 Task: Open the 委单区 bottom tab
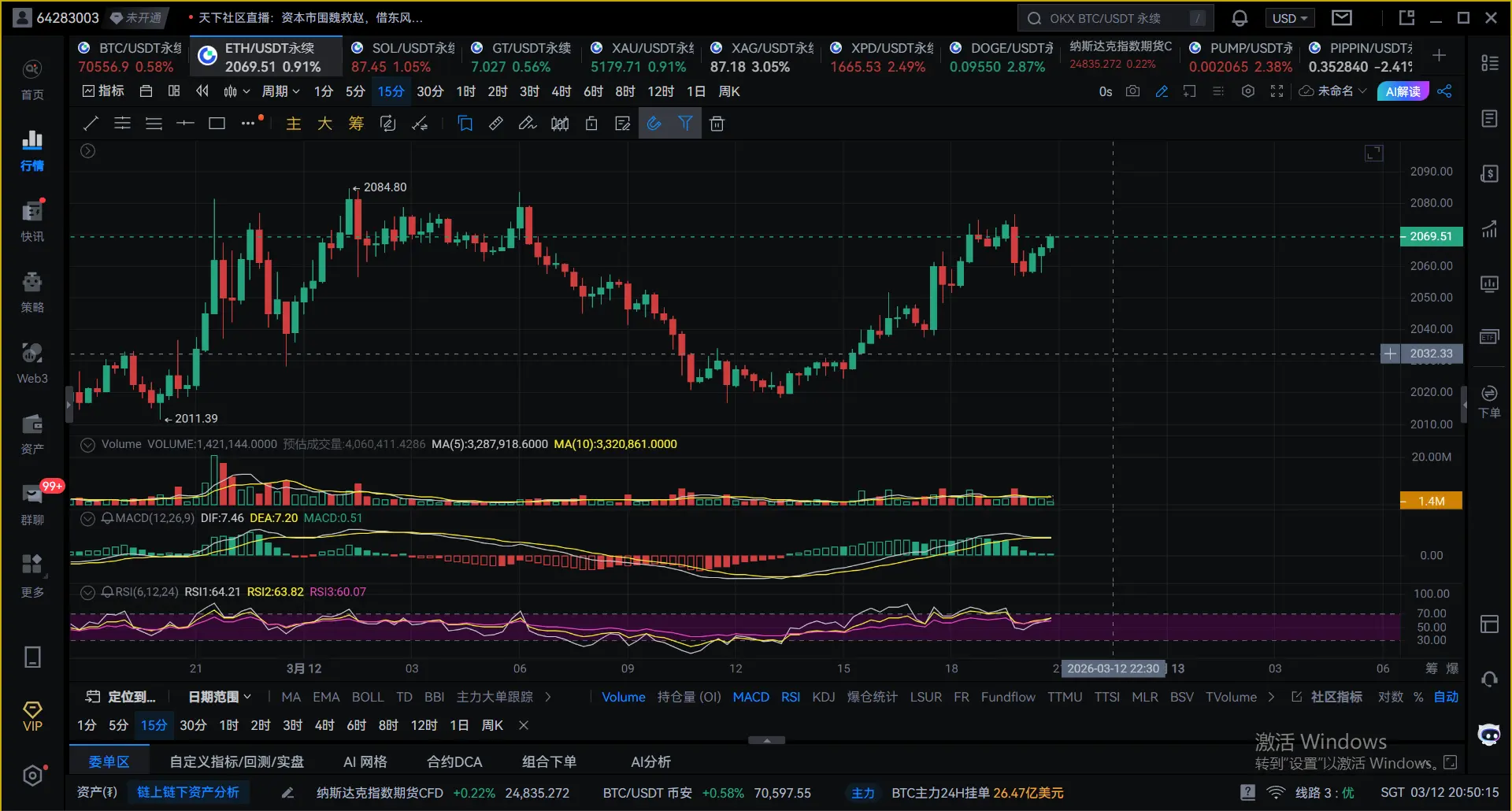click(109, 761)
